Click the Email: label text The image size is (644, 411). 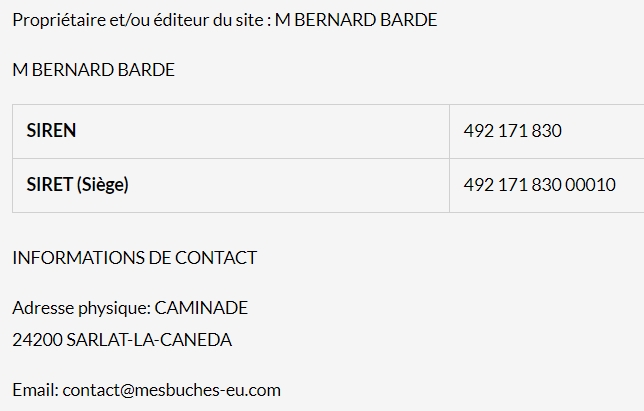(x=36, y=390)
